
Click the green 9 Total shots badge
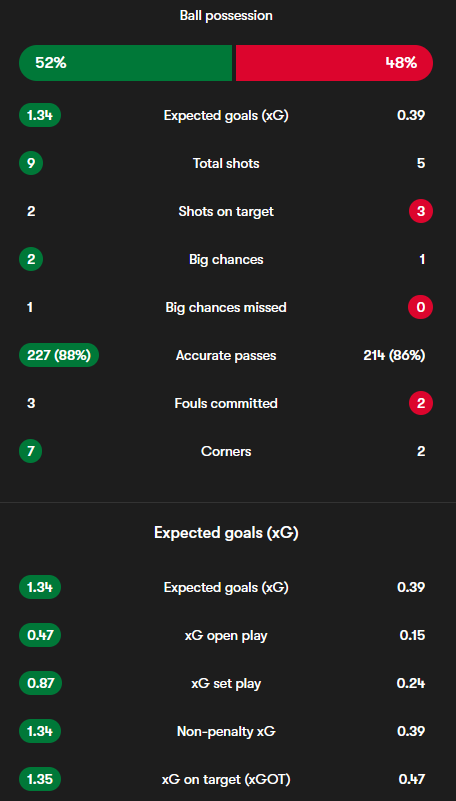31,163
